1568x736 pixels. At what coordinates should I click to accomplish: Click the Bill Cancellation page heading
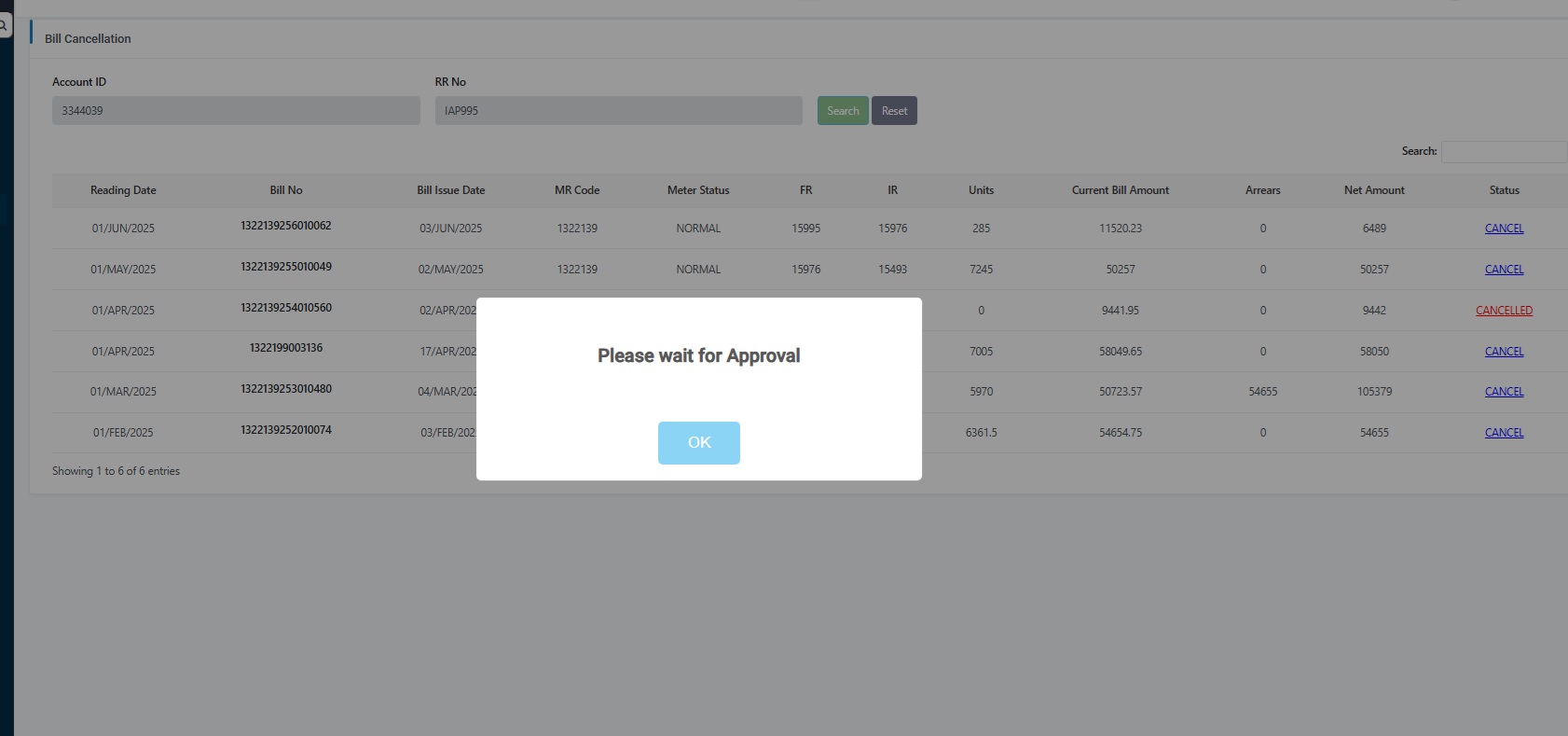tap(88, 39)
